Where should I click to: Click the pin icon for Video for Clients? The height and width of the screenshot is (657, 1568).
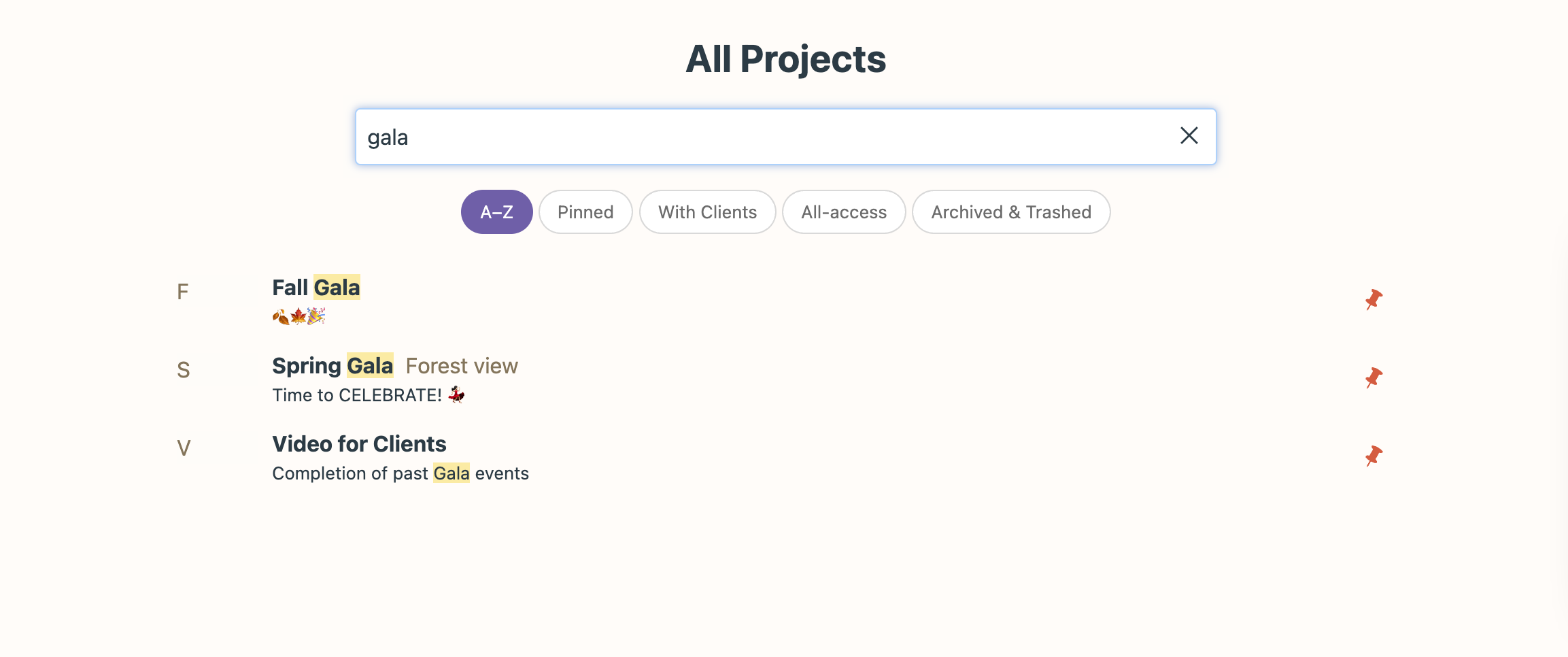(x=1374, y=456)
